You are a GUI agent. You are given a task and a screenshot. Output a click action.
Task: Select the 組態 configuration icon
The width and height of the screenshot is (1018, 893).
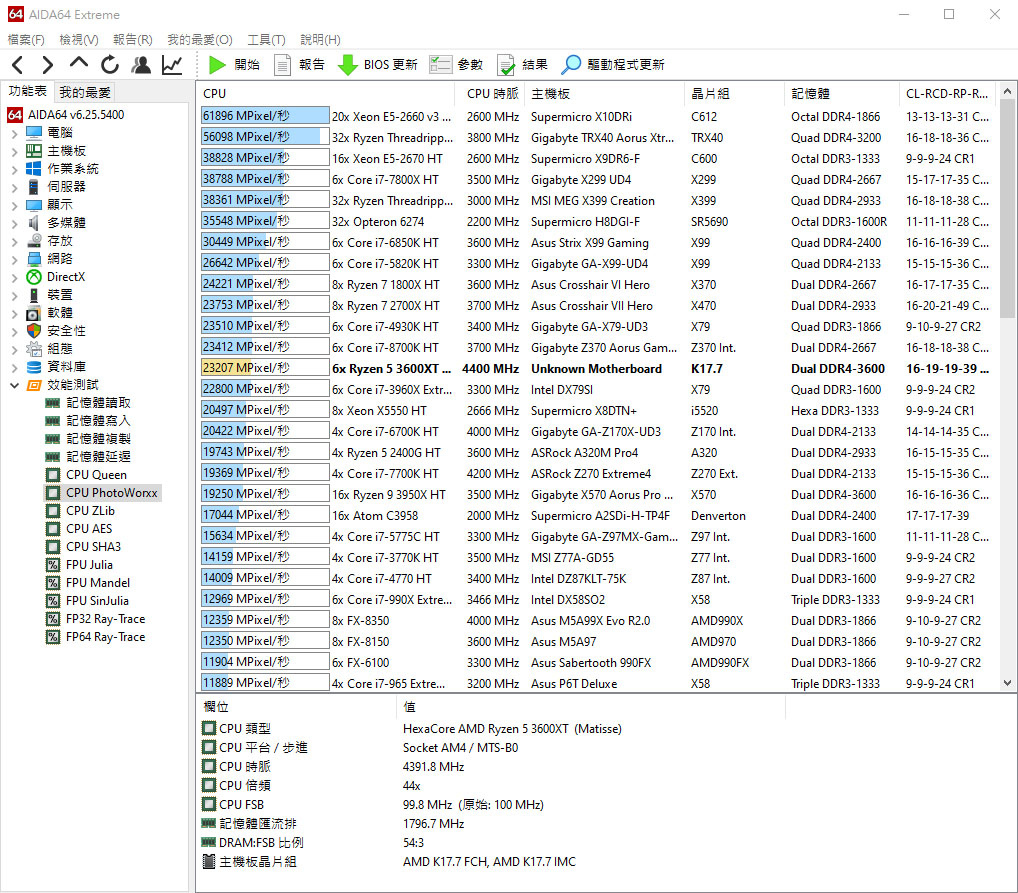34,349
